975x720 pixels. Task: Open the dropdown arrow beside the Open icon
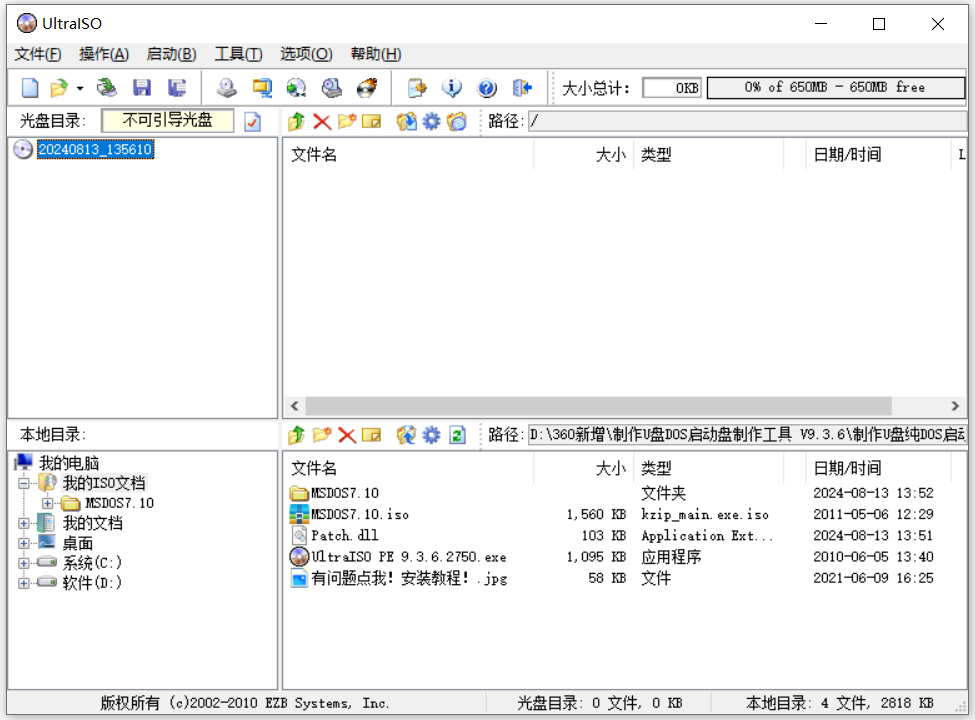[x=80, y=88]
